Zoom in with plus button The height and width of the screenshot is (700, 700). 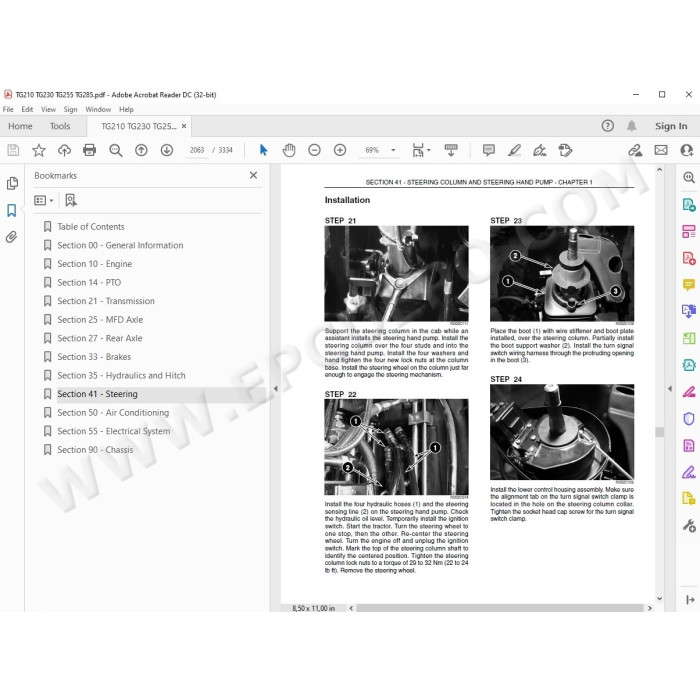click(340, 150)
